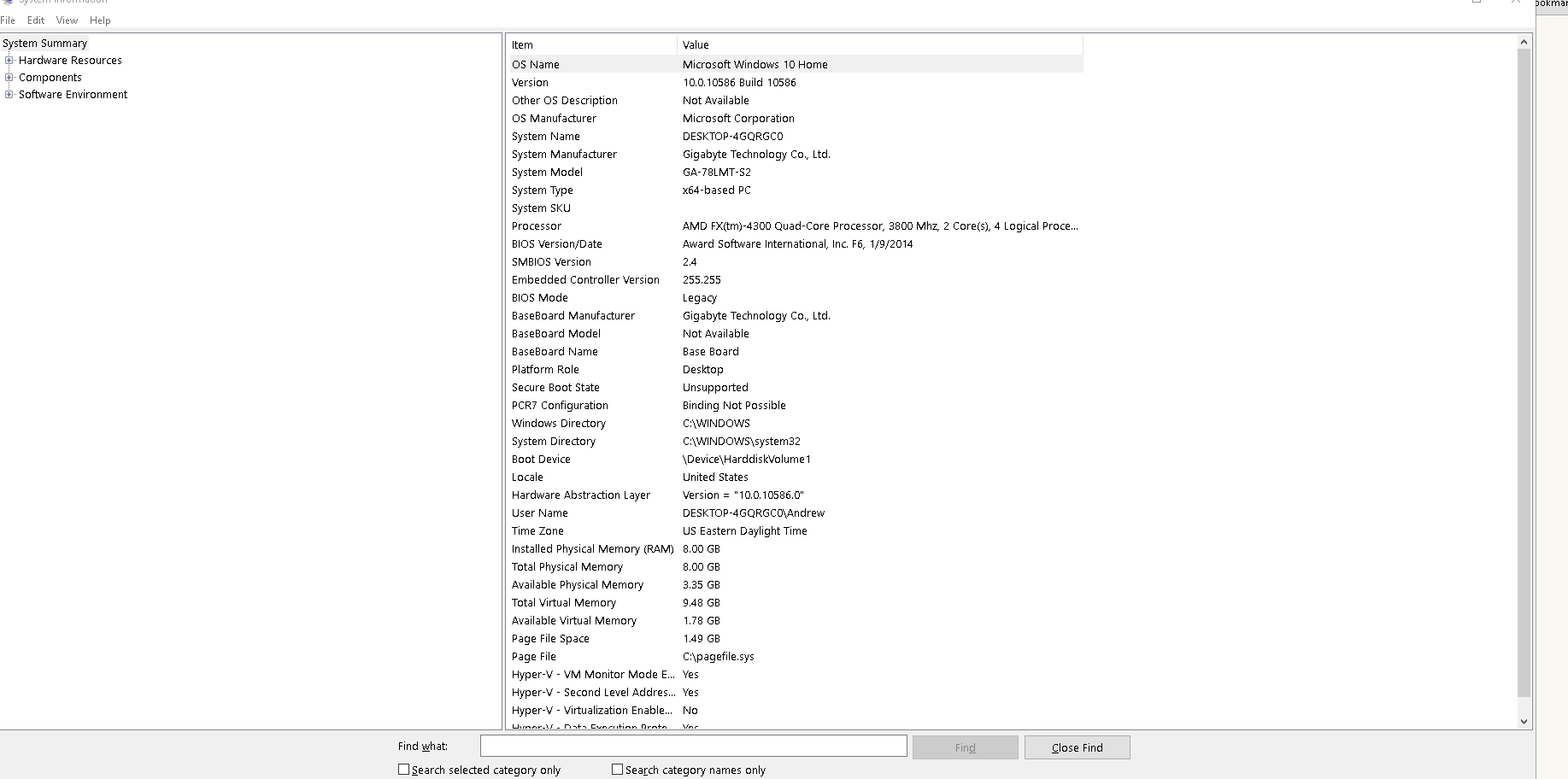Select the System Model row
This screenshot has height=779, width=1568.
796,173
